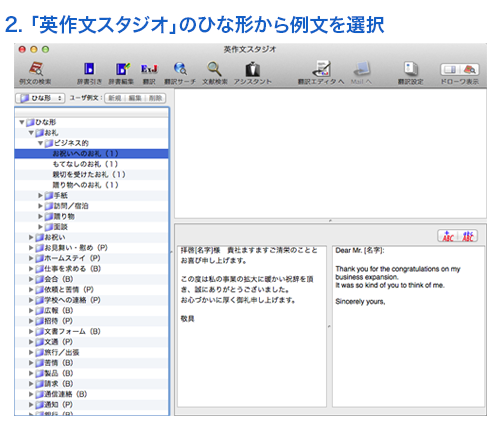Expand the お祝い folder
The width and height of the screenshot is (500, 430).
[31, 237]
